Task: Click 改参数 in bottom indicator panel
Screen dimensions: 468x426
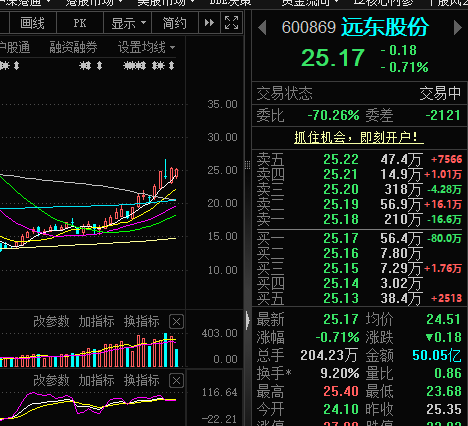Action: (x=51, y=380)
